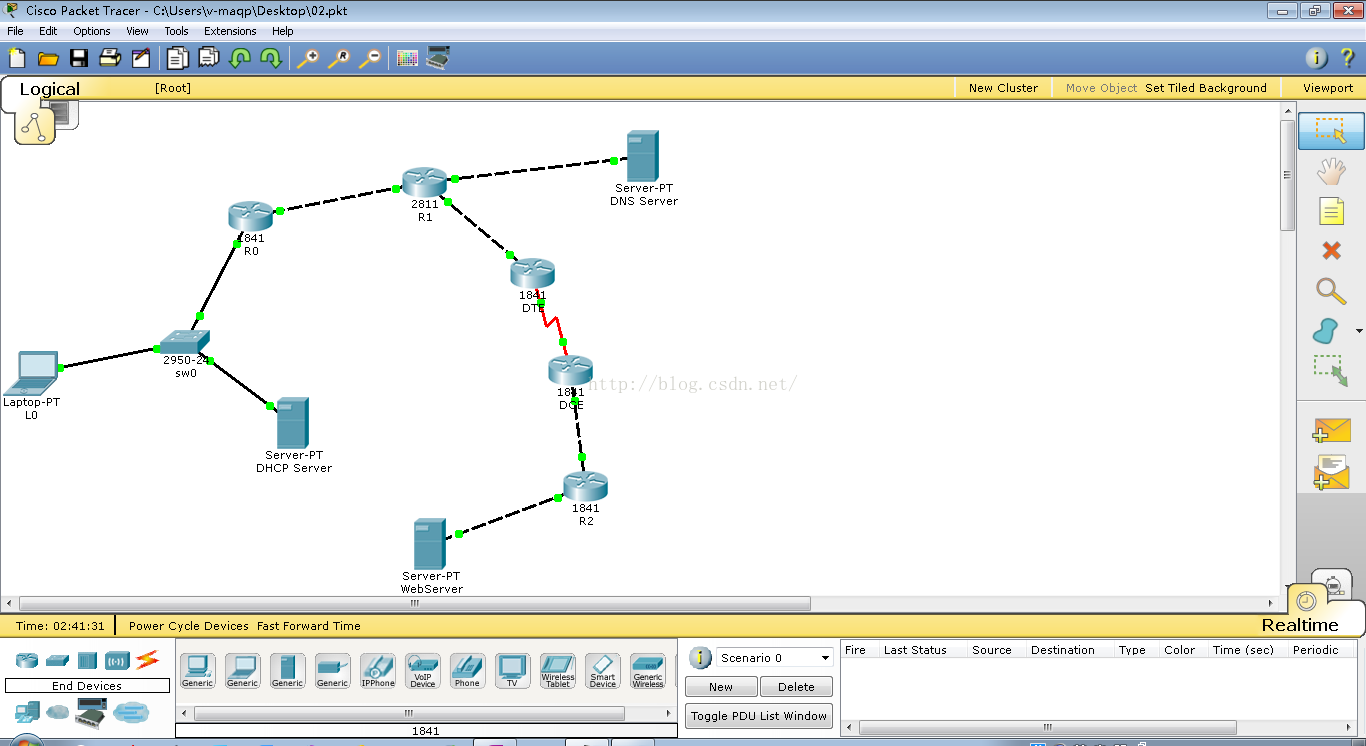Click the Viewport button

pos(1328,88)
